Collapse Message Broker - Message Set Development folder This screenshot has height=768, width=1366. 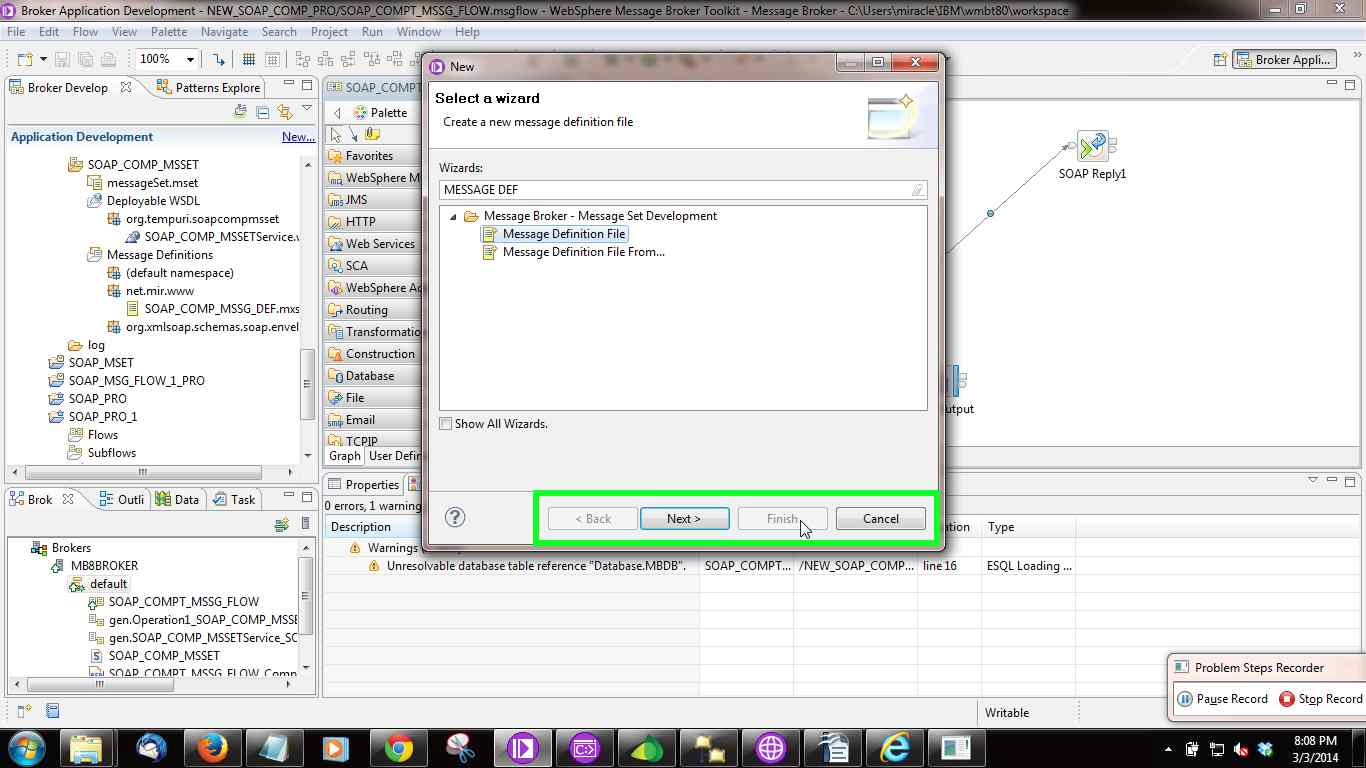453,216
